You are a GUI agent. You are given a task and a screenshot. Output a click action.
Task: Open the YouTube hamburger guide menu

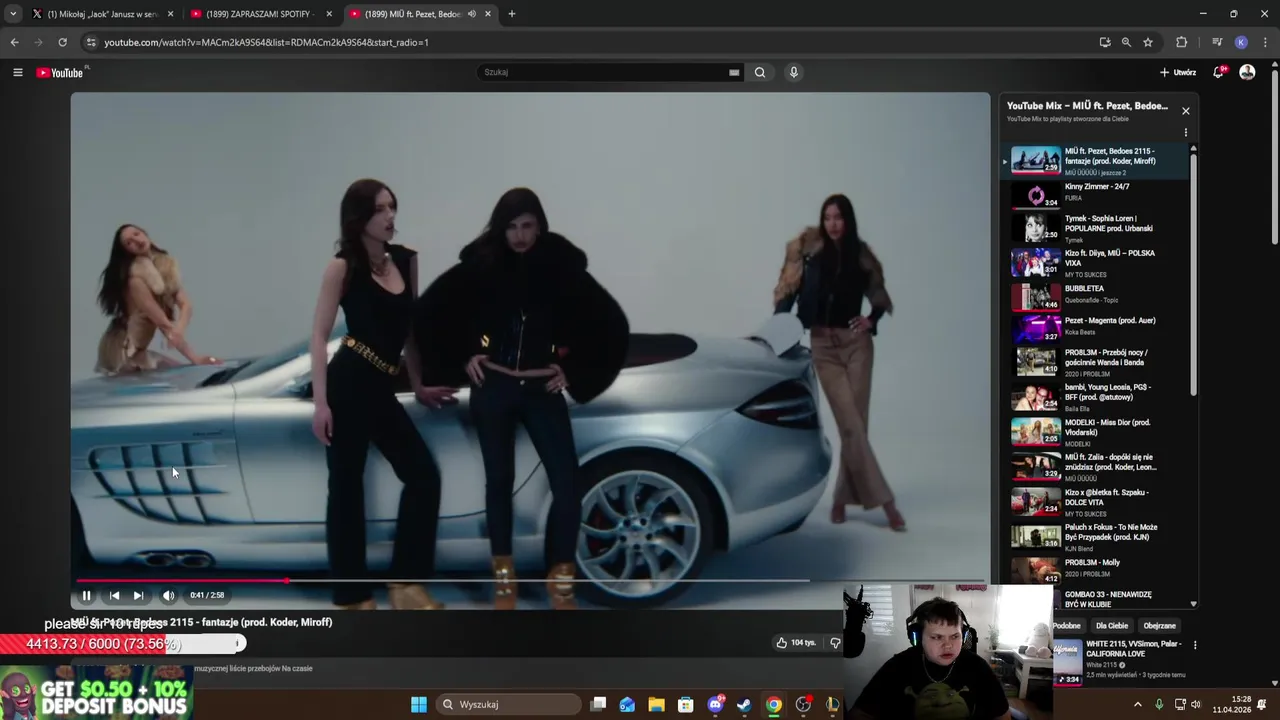[x=17, y=72]
